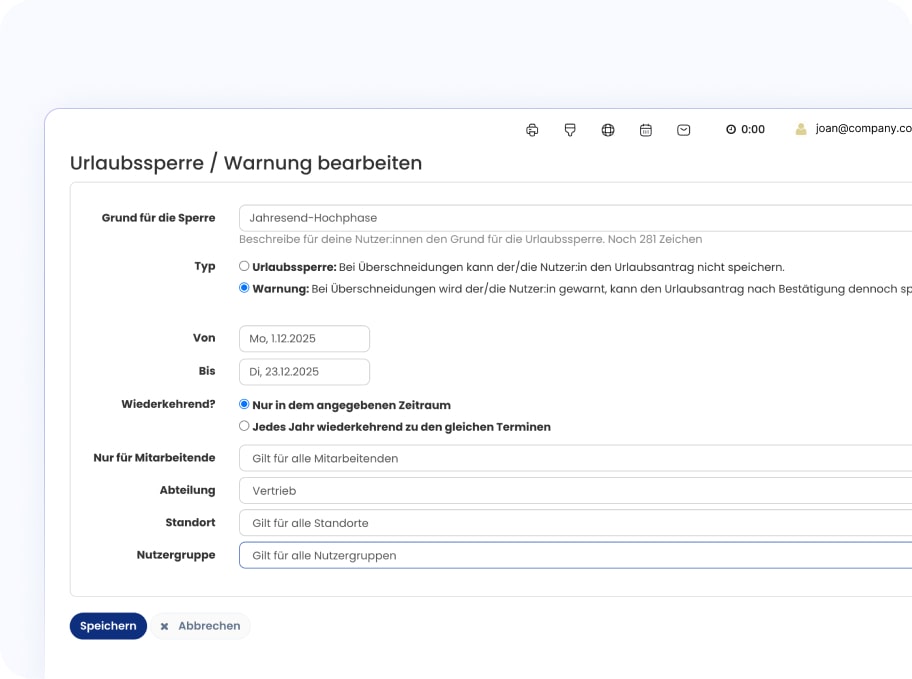The width and height of the screenshot is (912, 679).
Task: Click the 'Grund für die Sperre' label
Action: [x=158, y=218]
